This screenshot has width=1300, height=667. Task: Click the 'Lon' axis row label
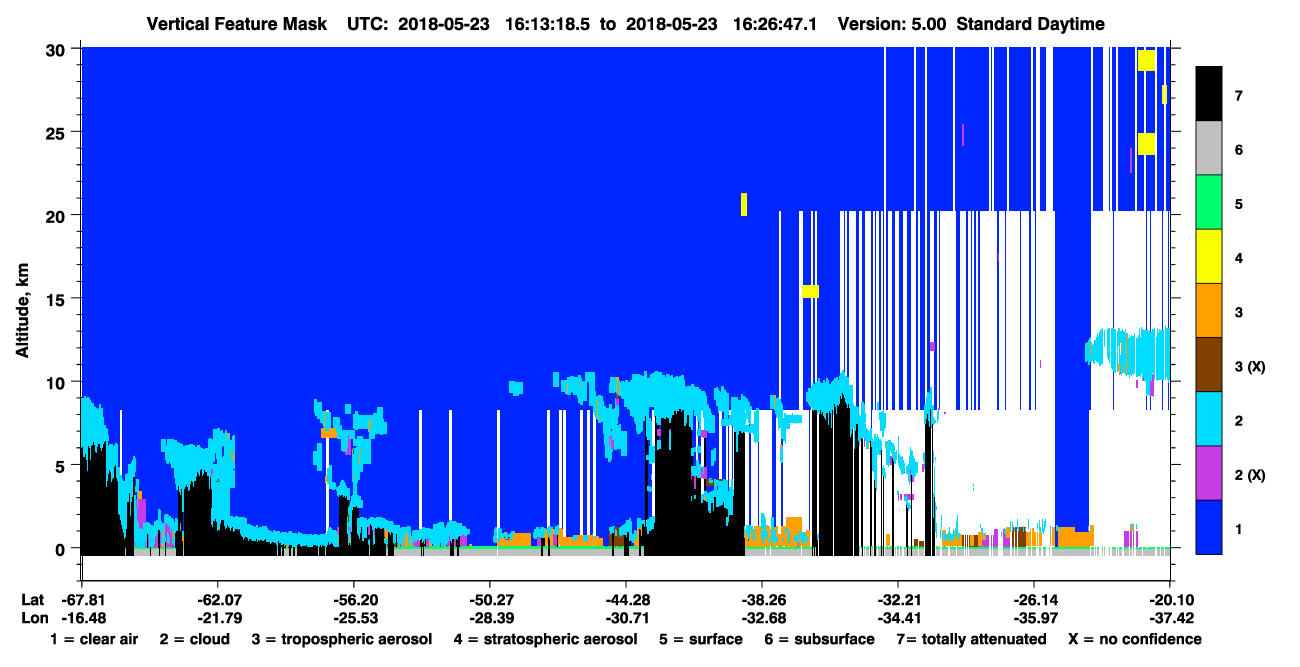coord(33,617)
